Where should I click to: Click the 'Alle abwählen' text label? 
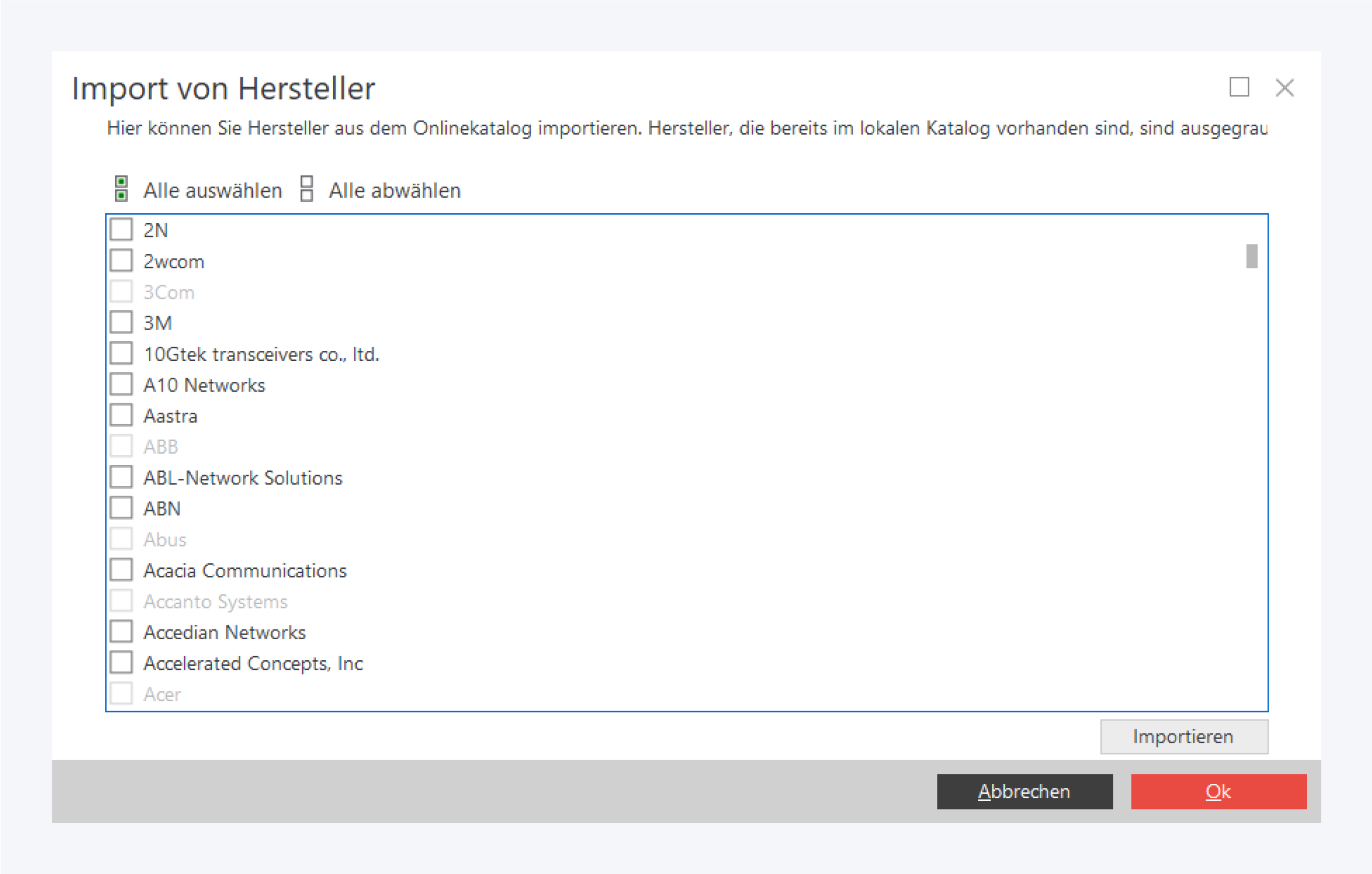[x=395, y=191]
